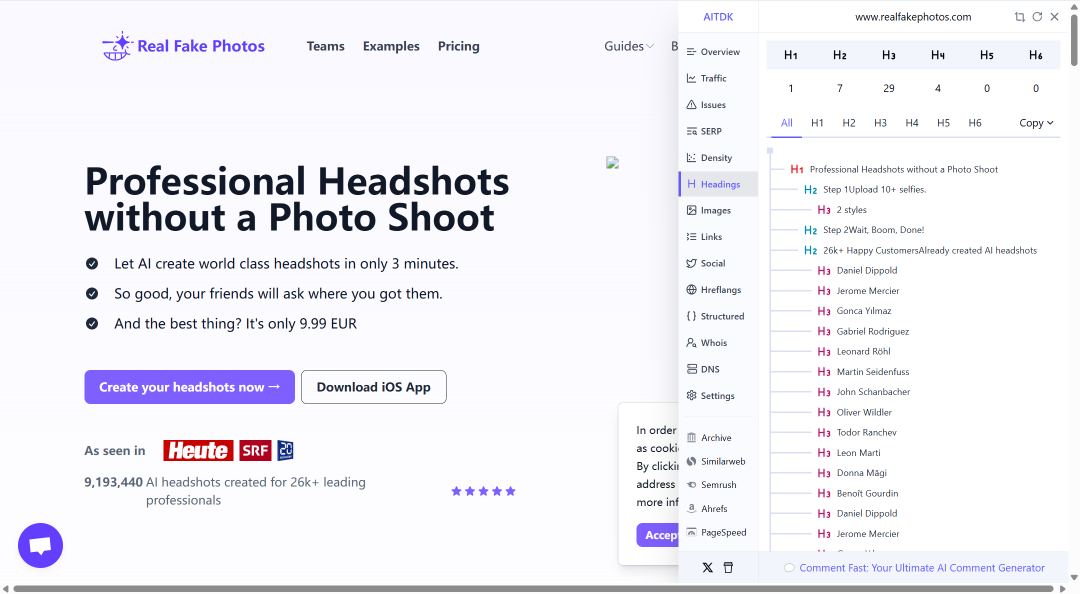This screenshot has height=594, width=1080.
Task: Open Comment Fast AI Comment Generator link
Action: pyautogui.click(x=922, y=568)
